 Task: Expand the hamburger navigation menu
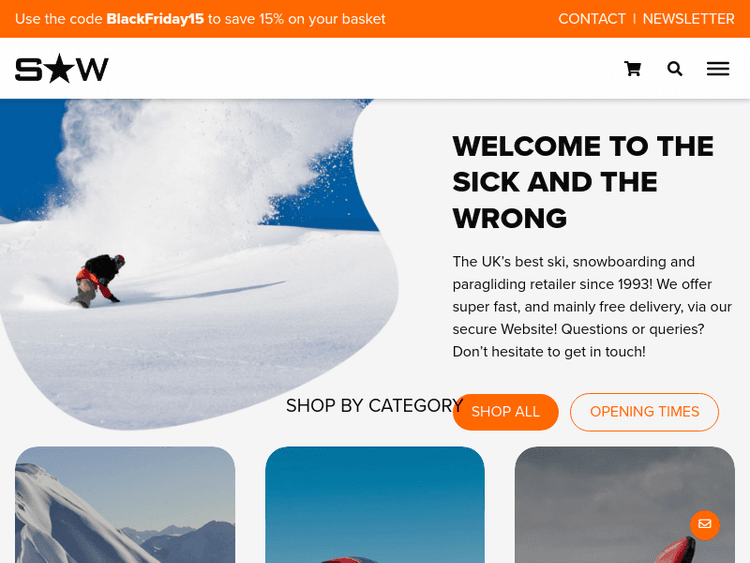pyautogui.click(x=718, y=69)
